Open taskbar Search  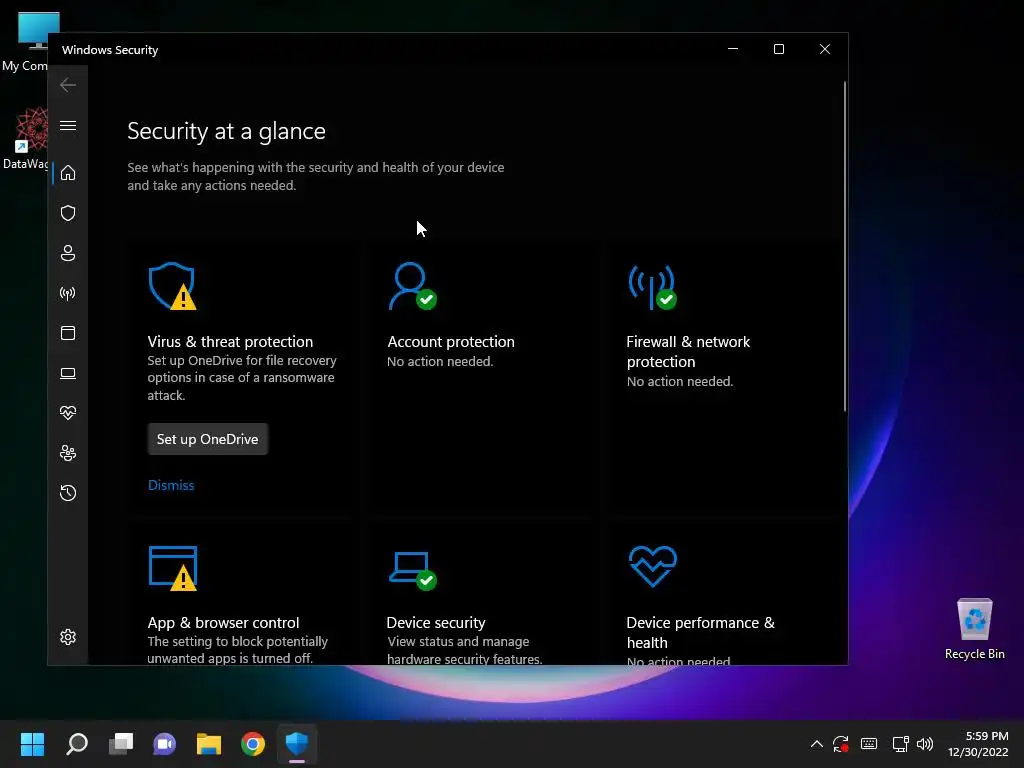(76, 744)
